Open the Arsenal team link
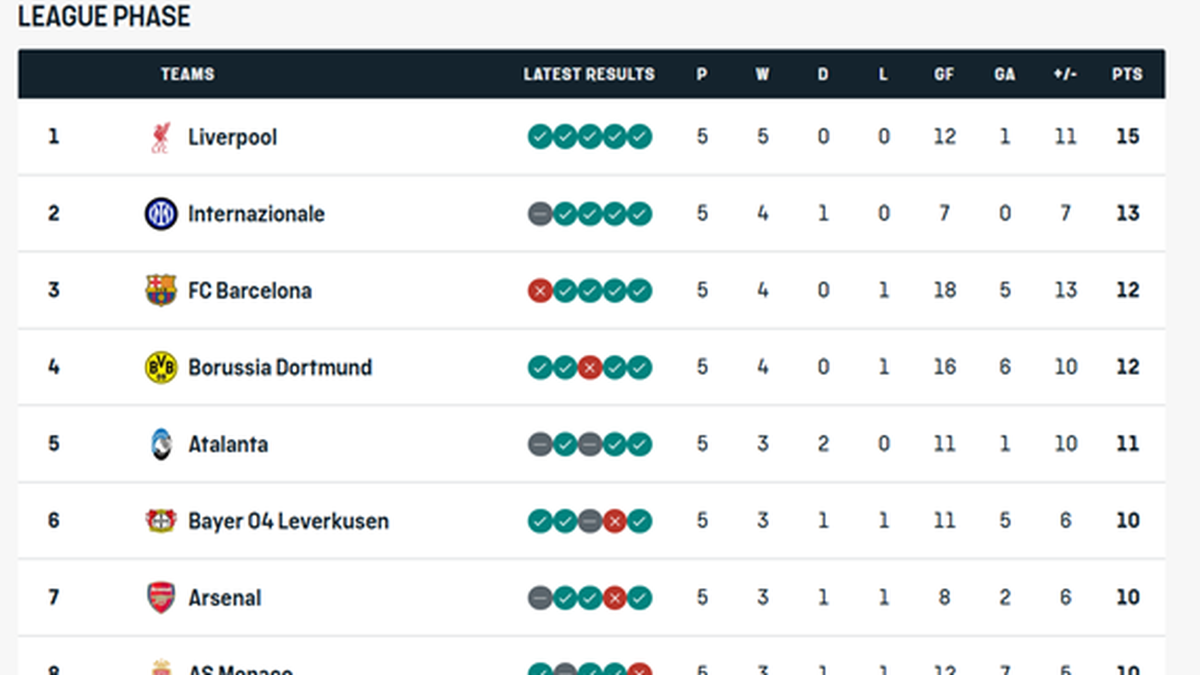Screen dimensions: 1200x675 tap(225, 598)
